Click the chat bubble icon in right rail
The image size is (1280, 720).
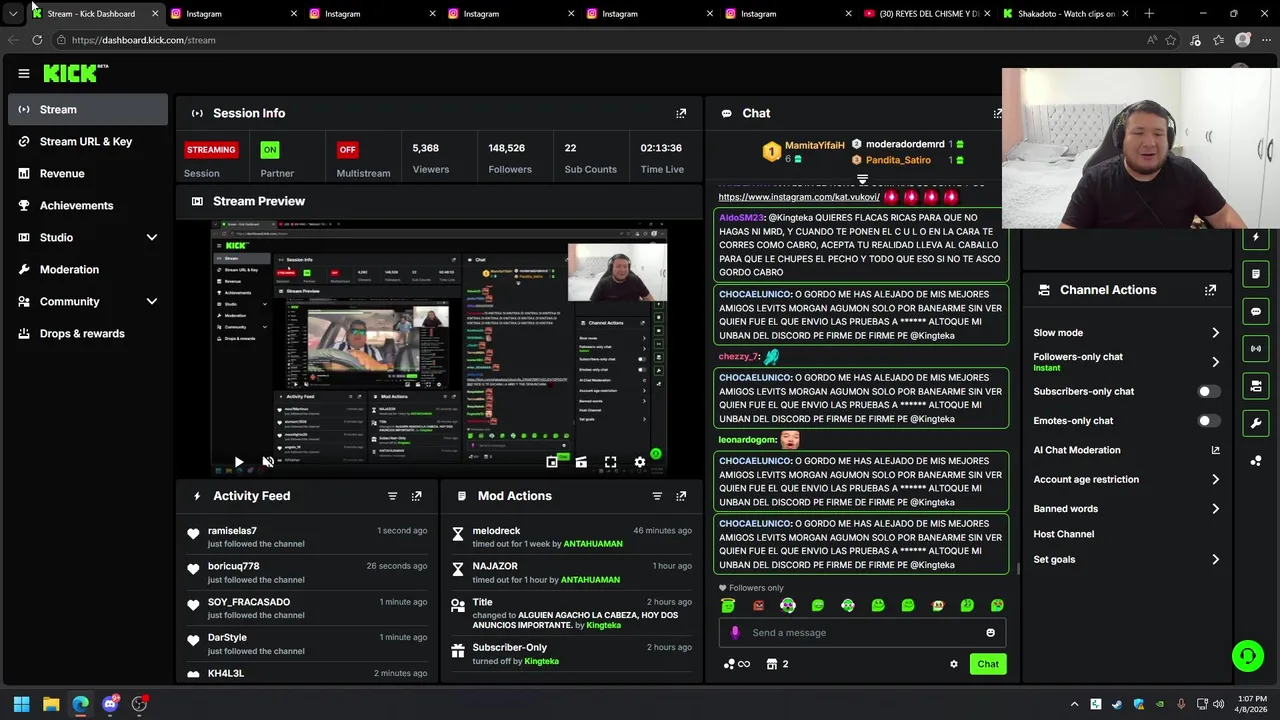coord(1256,311)
